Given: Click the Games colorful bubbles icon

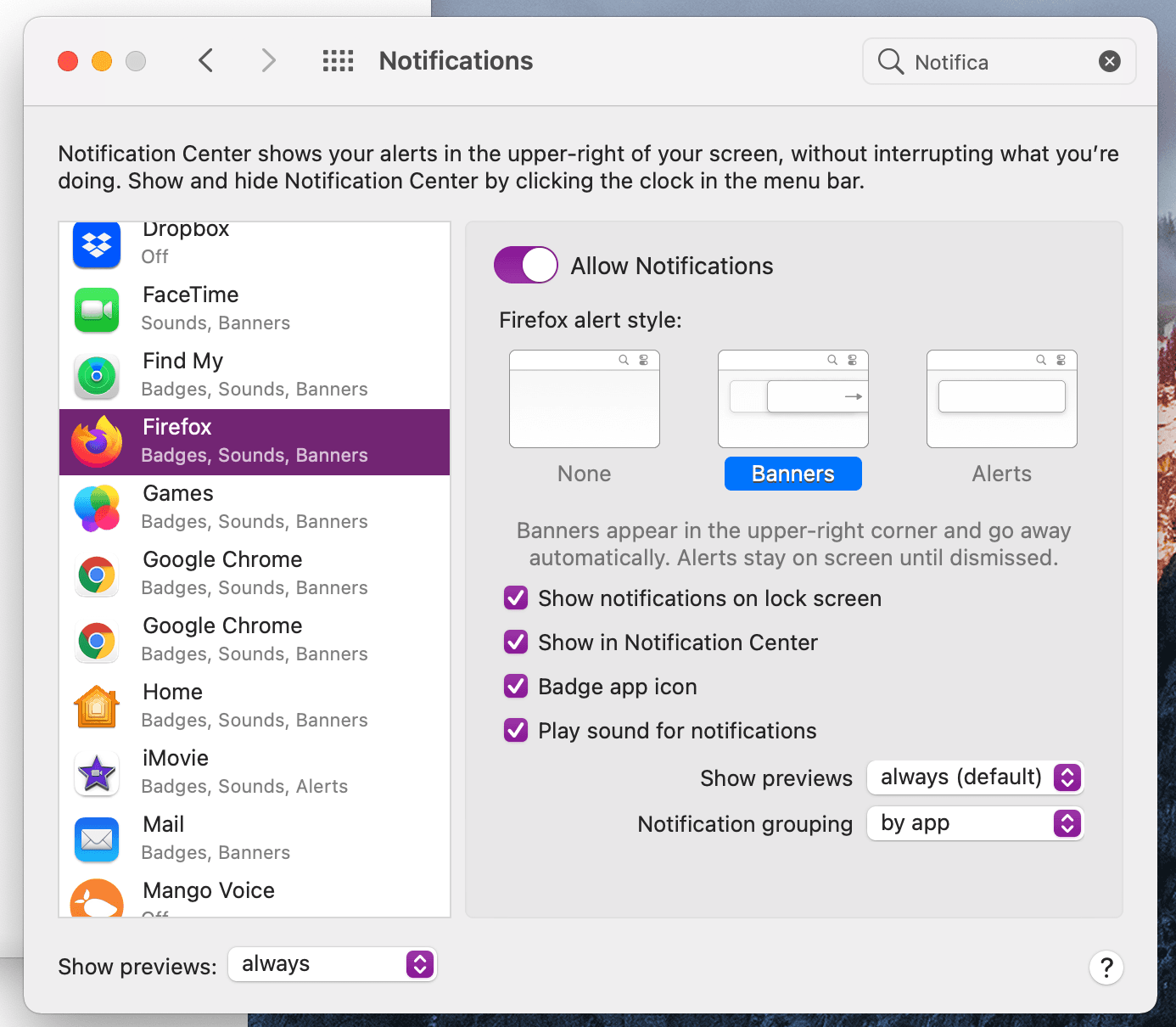Looking at the screenshot, I should (x=97, y=508).
